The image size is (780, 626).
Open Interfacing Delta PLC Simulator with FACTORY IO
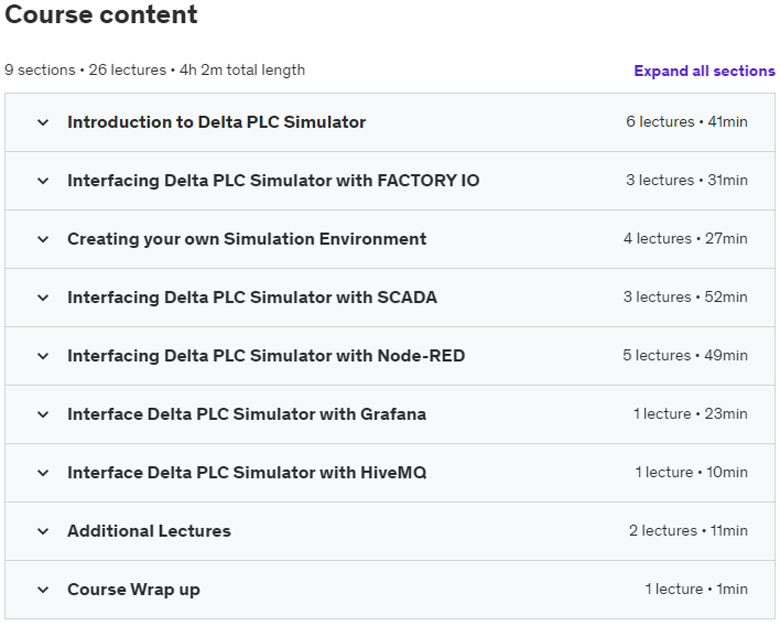click(273, 181)
